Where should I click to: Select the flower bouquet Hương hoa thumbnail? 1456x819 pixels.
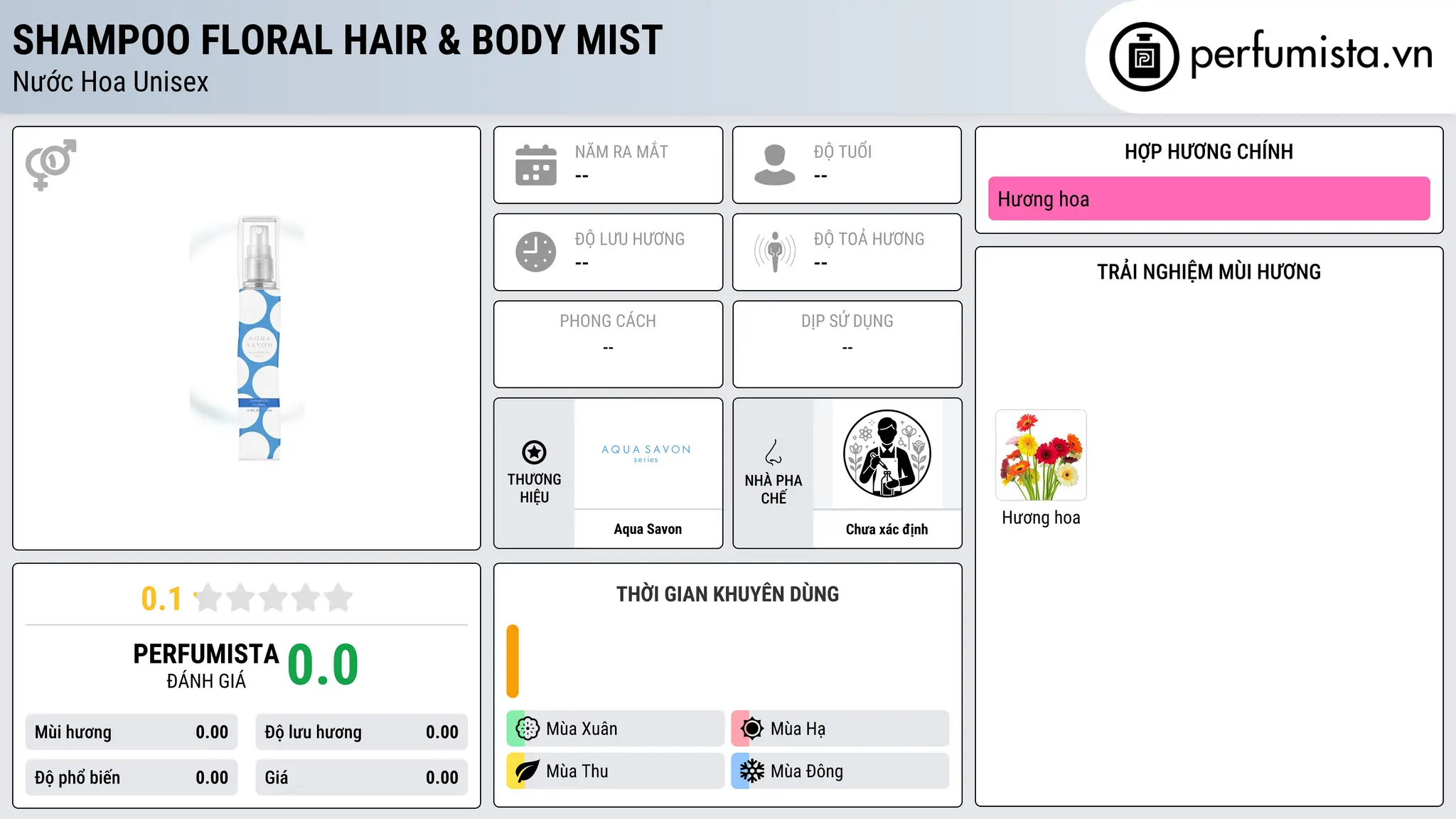pos(1041,455)
